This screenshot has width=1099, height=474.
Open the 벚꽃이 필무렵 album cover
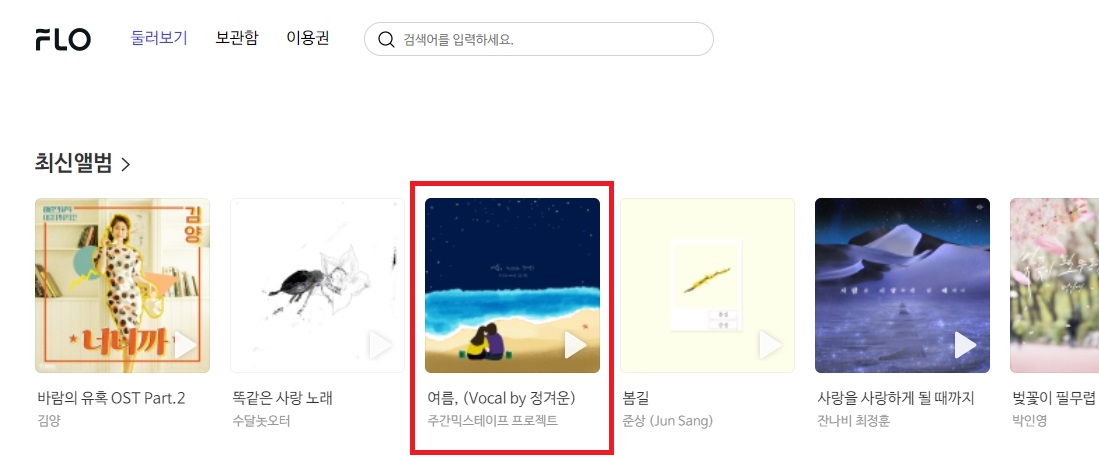click(x=1054, y=285)
